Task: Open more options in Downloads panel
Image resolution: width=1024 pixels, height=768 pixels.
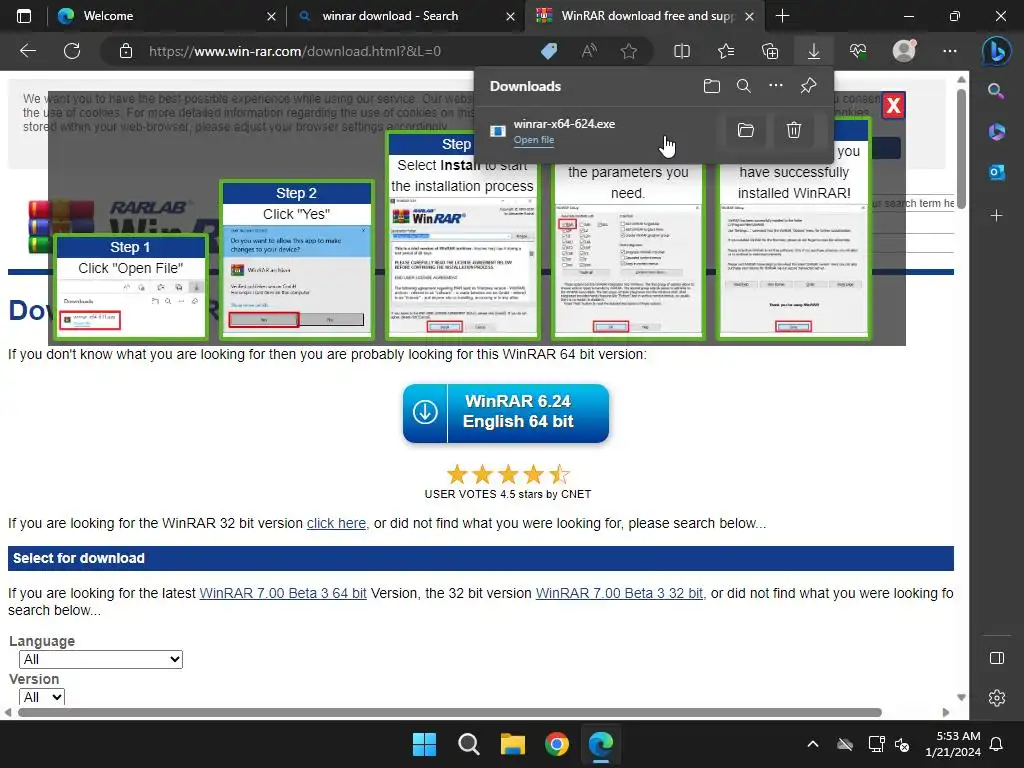Action: point(775,86)
